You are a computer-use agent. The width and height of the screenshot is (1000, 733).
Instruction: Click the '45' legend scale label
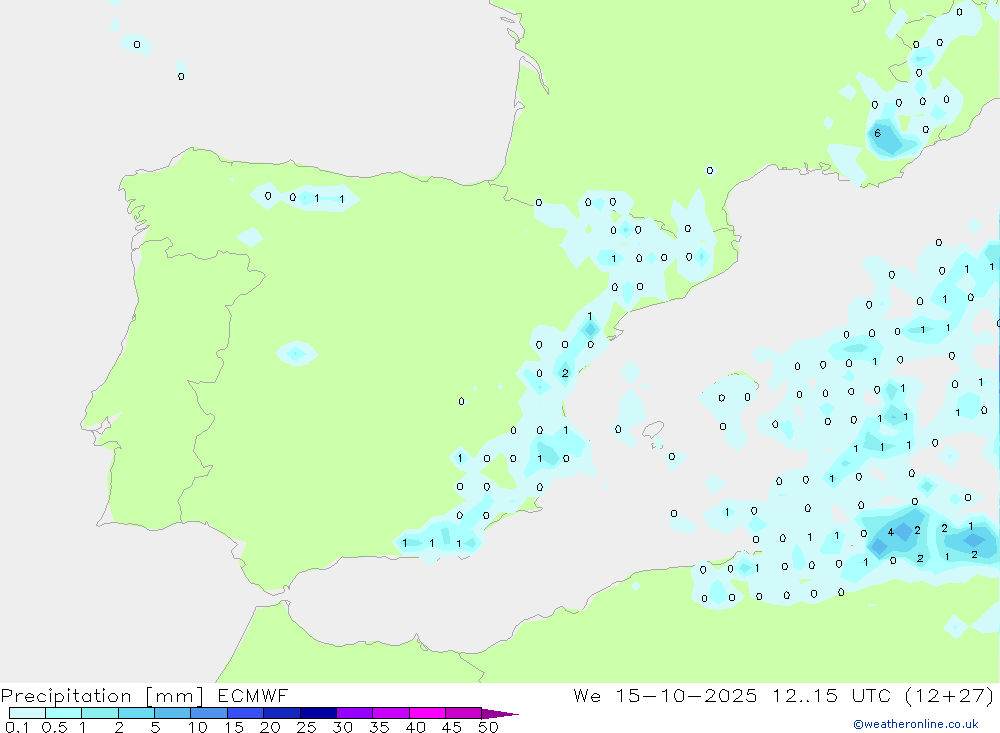pos(452,727)
